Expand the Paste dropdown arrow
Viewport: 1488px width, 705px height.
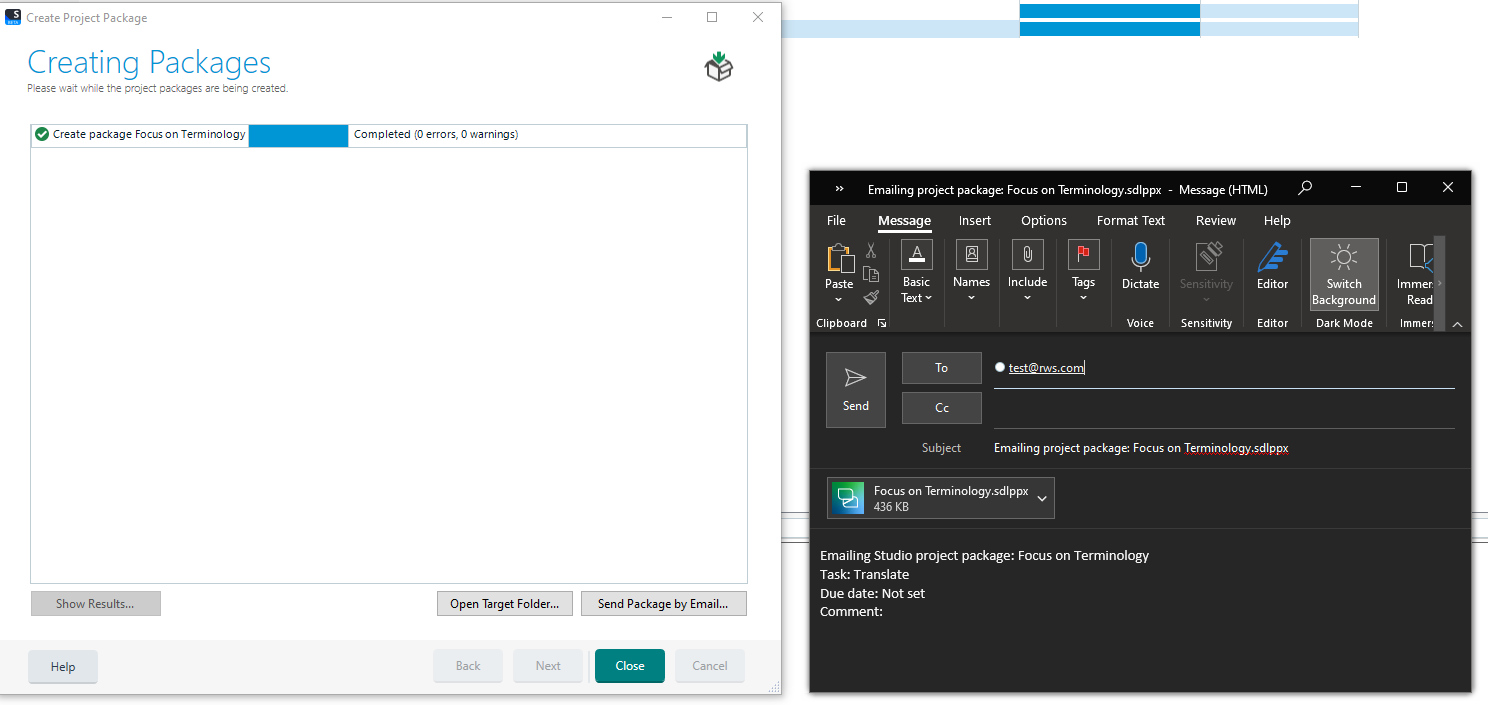pos(839,299)
